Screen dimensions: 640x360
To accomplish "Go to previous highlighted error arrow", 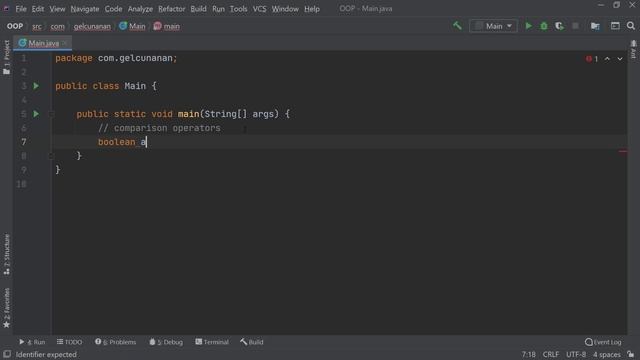I will click(607, 59).
